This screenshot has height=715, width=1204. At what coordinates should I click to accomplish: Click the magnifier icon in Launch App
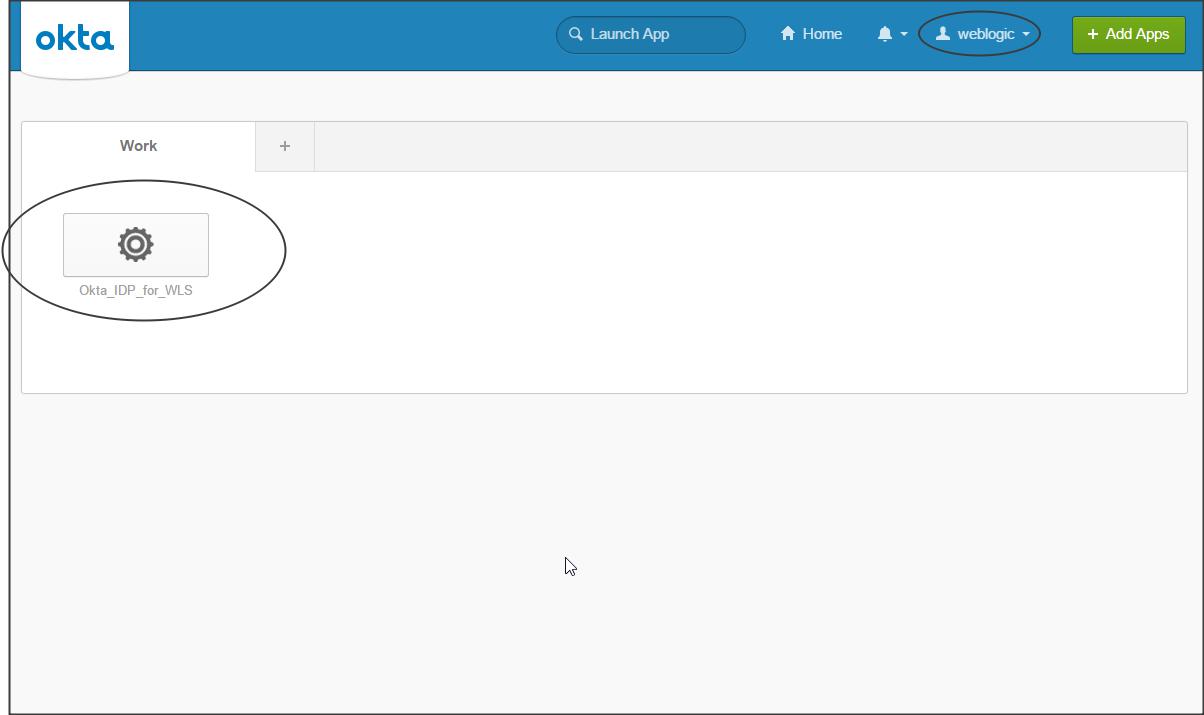click(576, 34)
